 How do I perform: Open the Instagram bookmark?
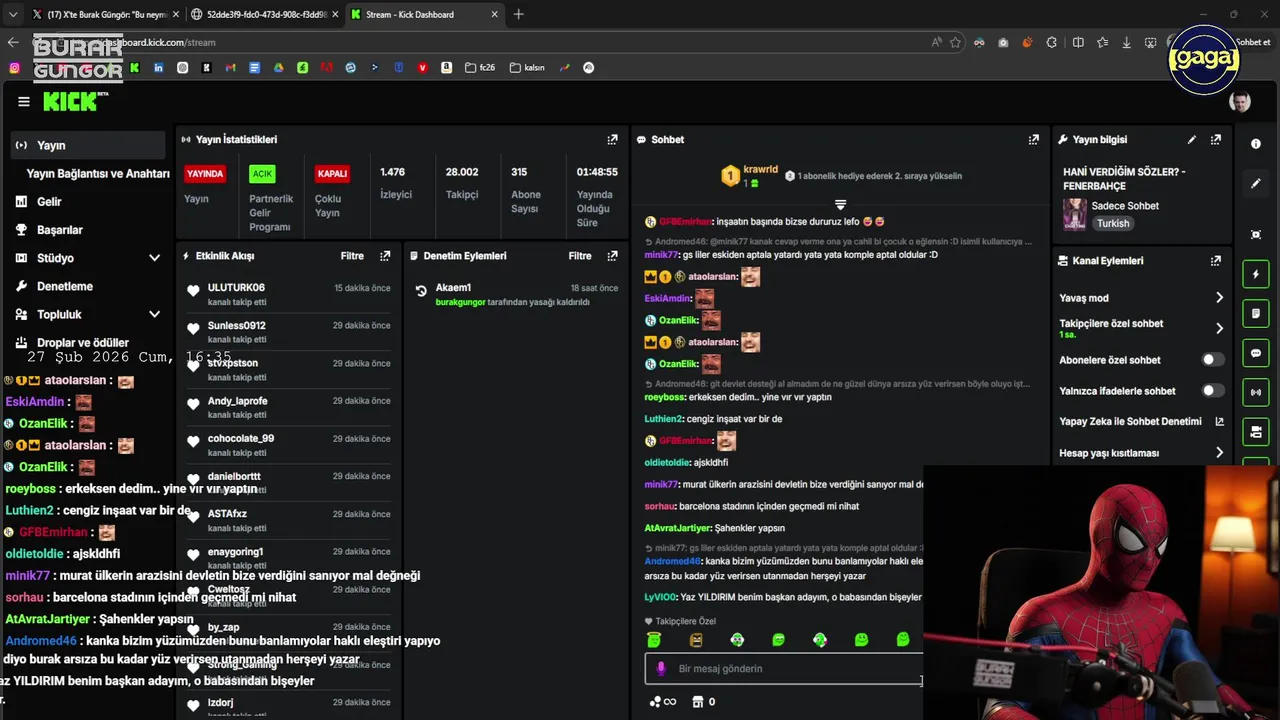[14, 68]
